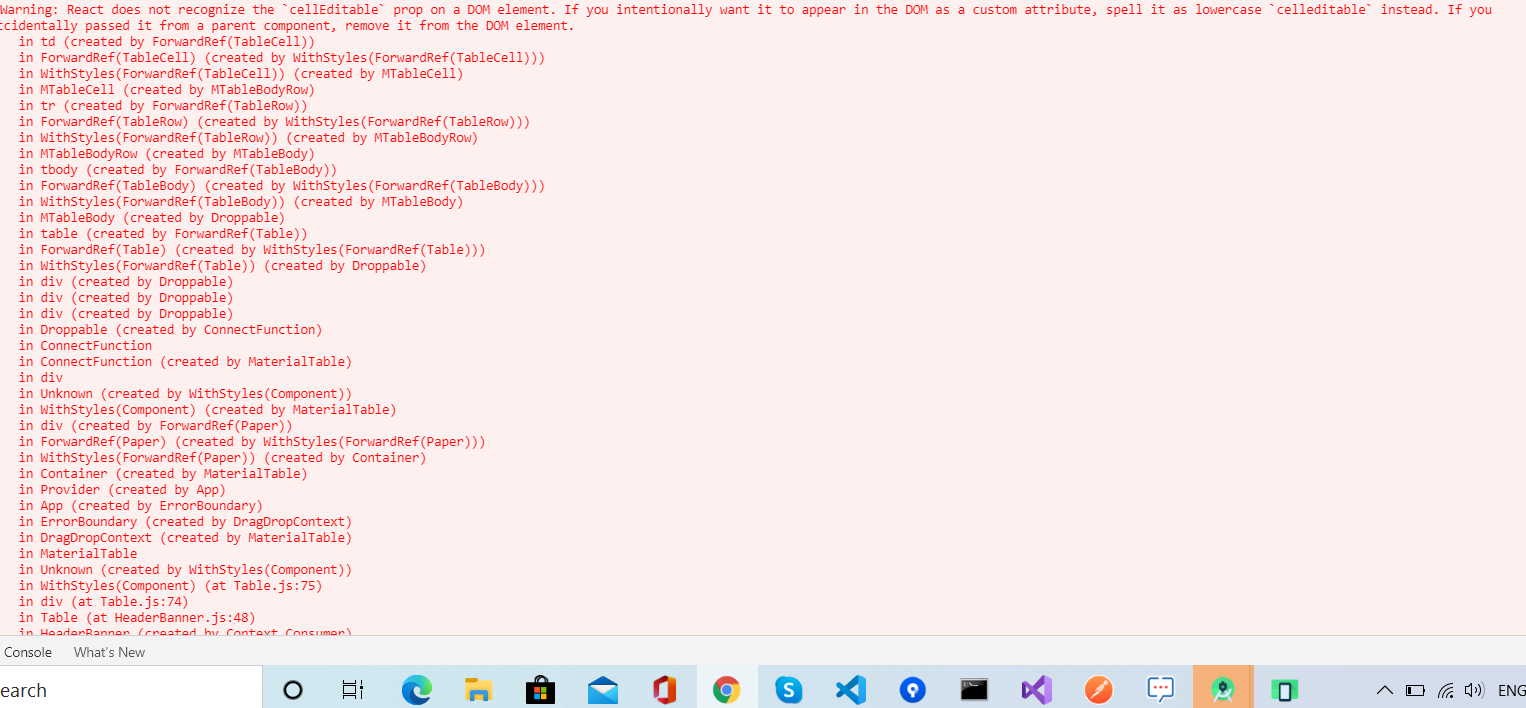The height and width of the screenshot is (708, 1526).
Task: Open the What's New tab
Action: 108,652
